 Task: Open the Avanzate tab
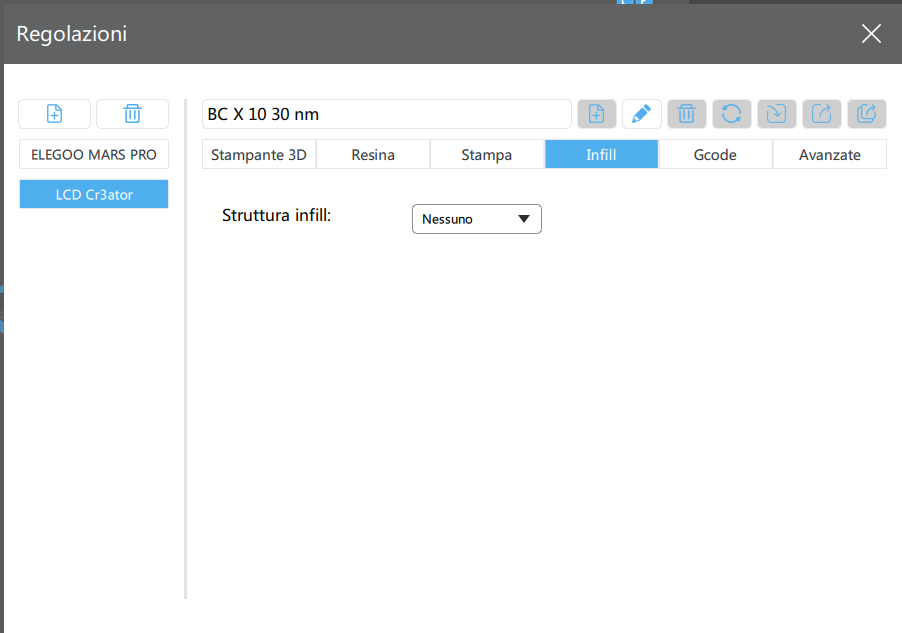830,154
